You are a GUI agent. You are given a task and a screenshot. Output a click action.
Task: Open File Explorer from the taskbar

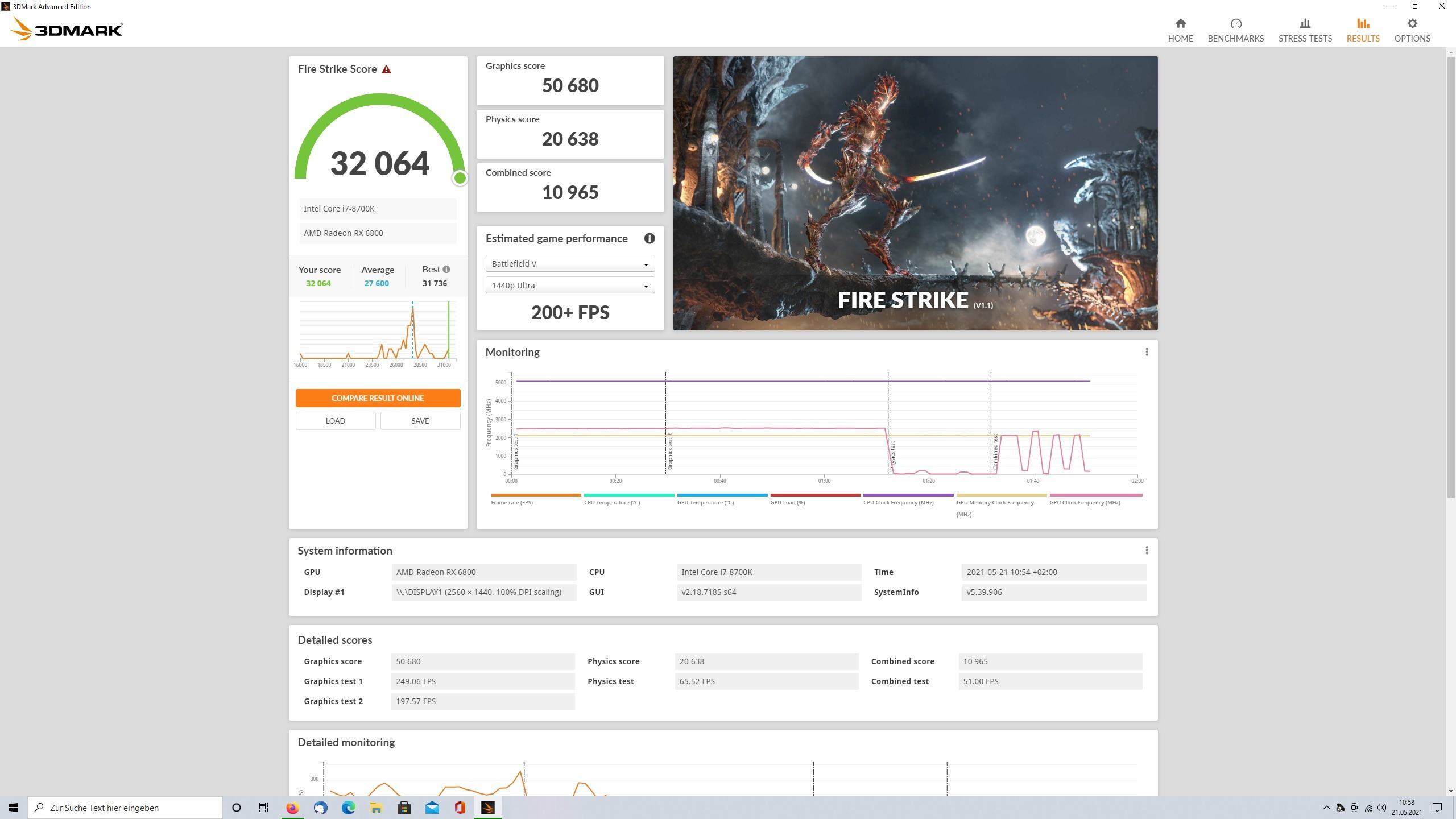point(376,808)
